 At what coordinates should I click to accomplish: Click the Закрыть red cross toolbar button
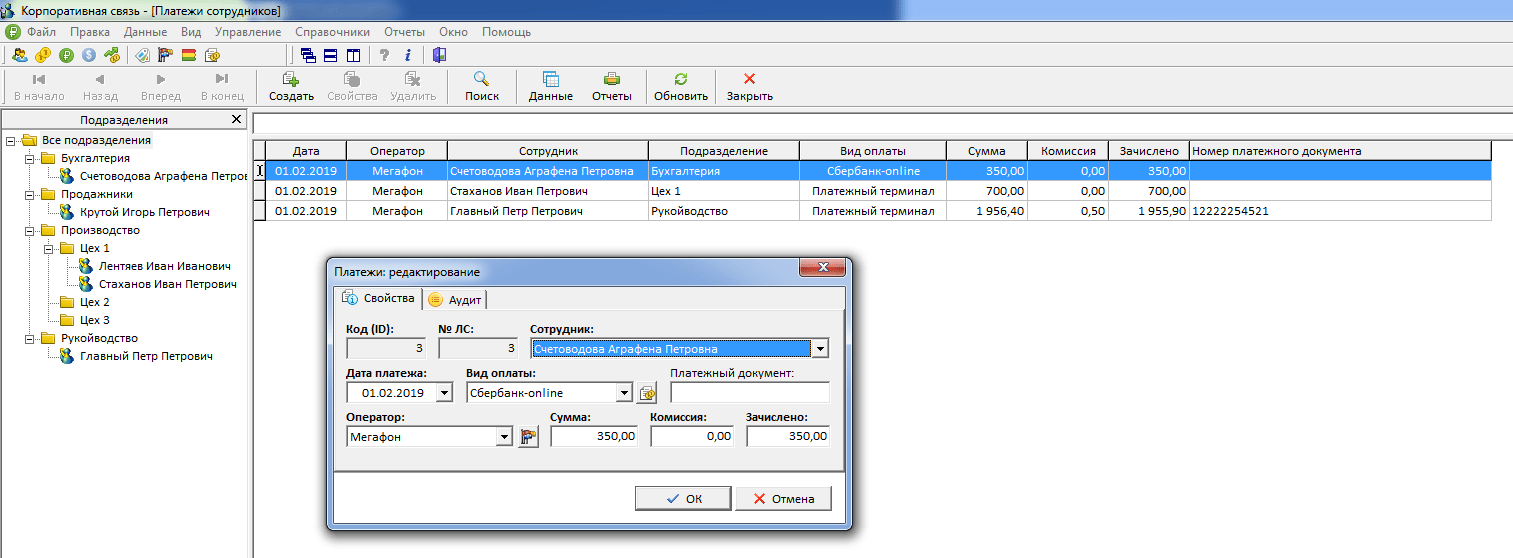point(750,87)
